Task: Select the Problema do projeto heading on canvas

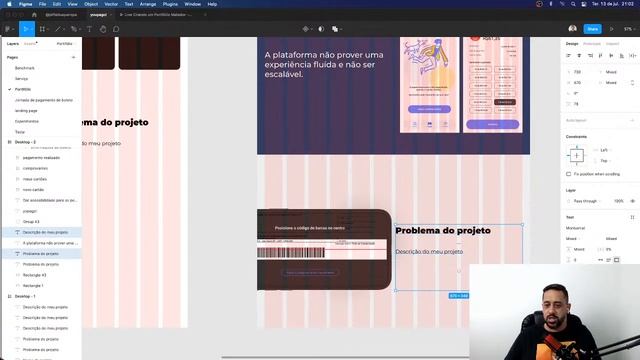Action: tap(443, 231)
